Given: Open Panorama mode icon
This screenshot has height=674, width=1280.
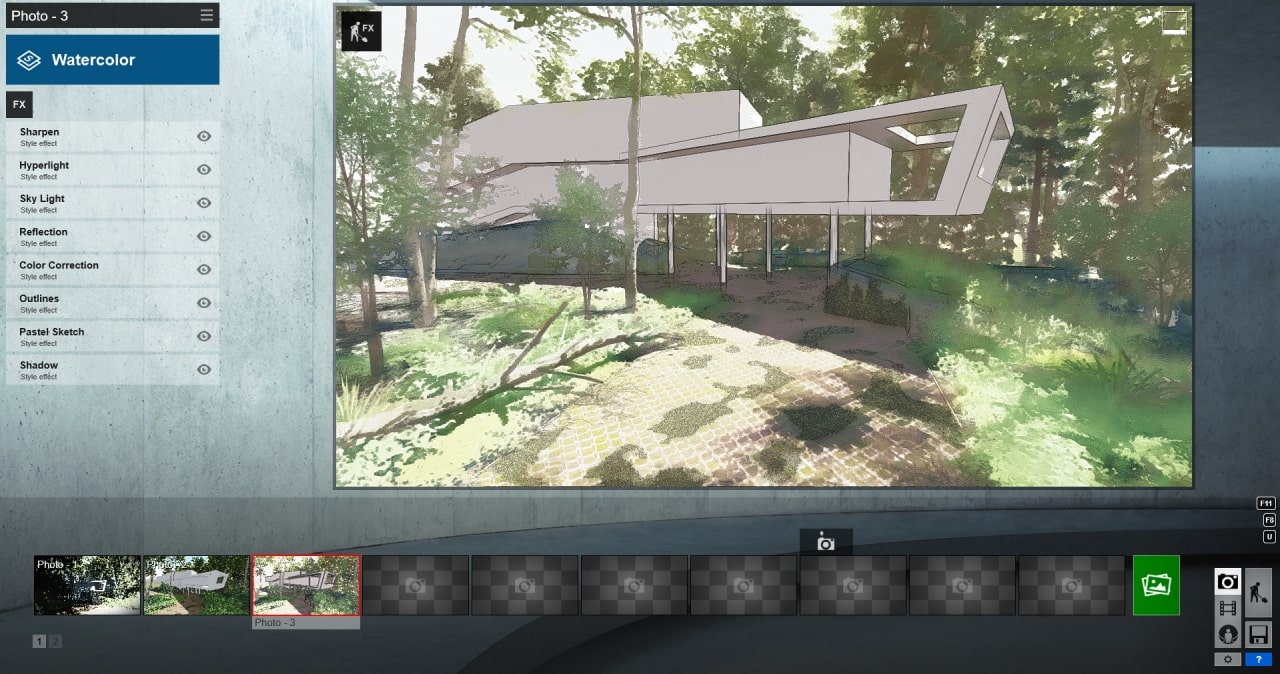Looking at the screenshot, I should coord(1228,634).
